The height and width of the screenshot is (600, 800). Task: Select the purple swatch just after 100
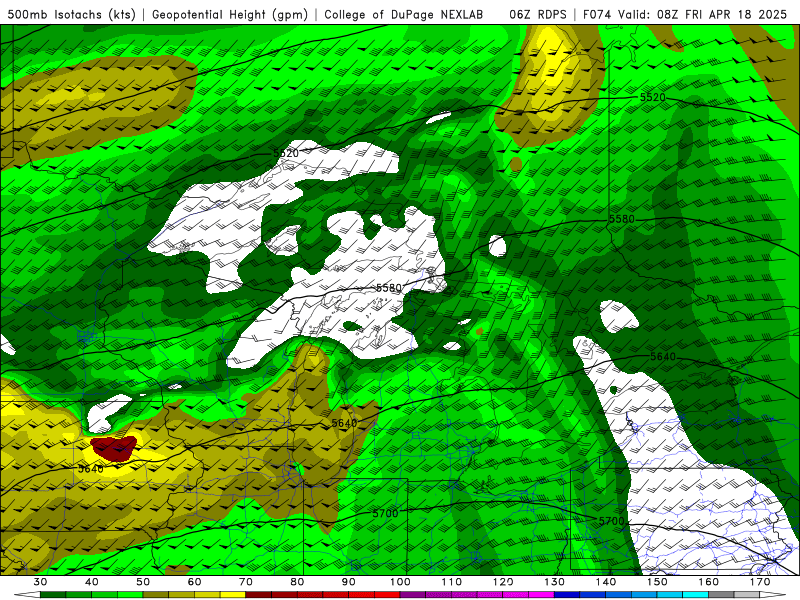(413, 595)
